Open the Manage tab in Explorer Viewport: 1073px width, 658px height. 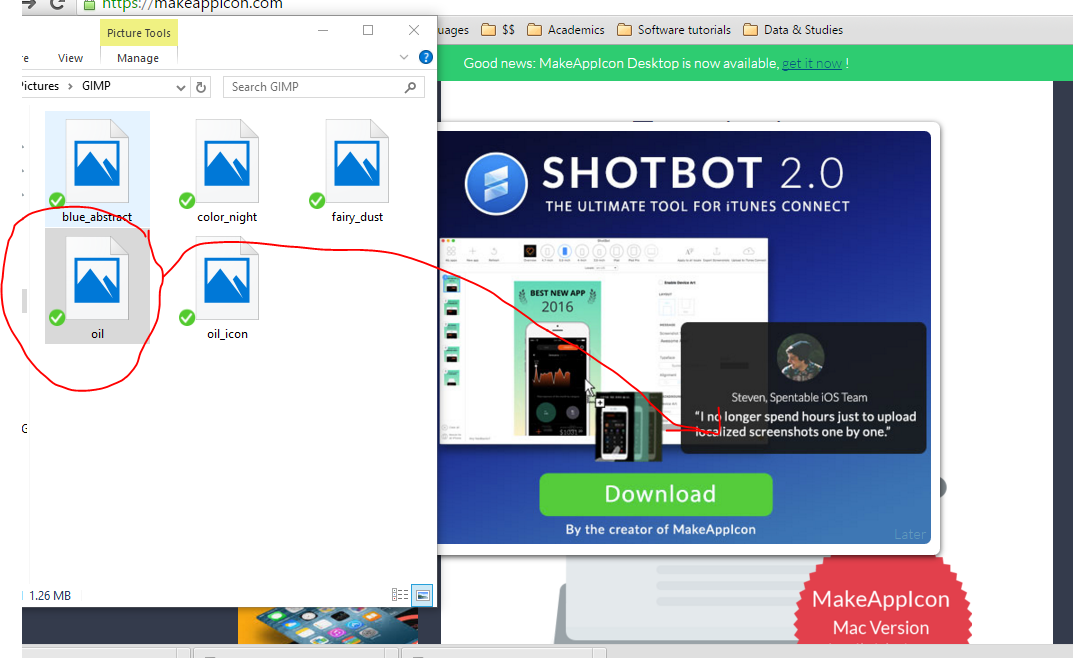coord(138,58)
